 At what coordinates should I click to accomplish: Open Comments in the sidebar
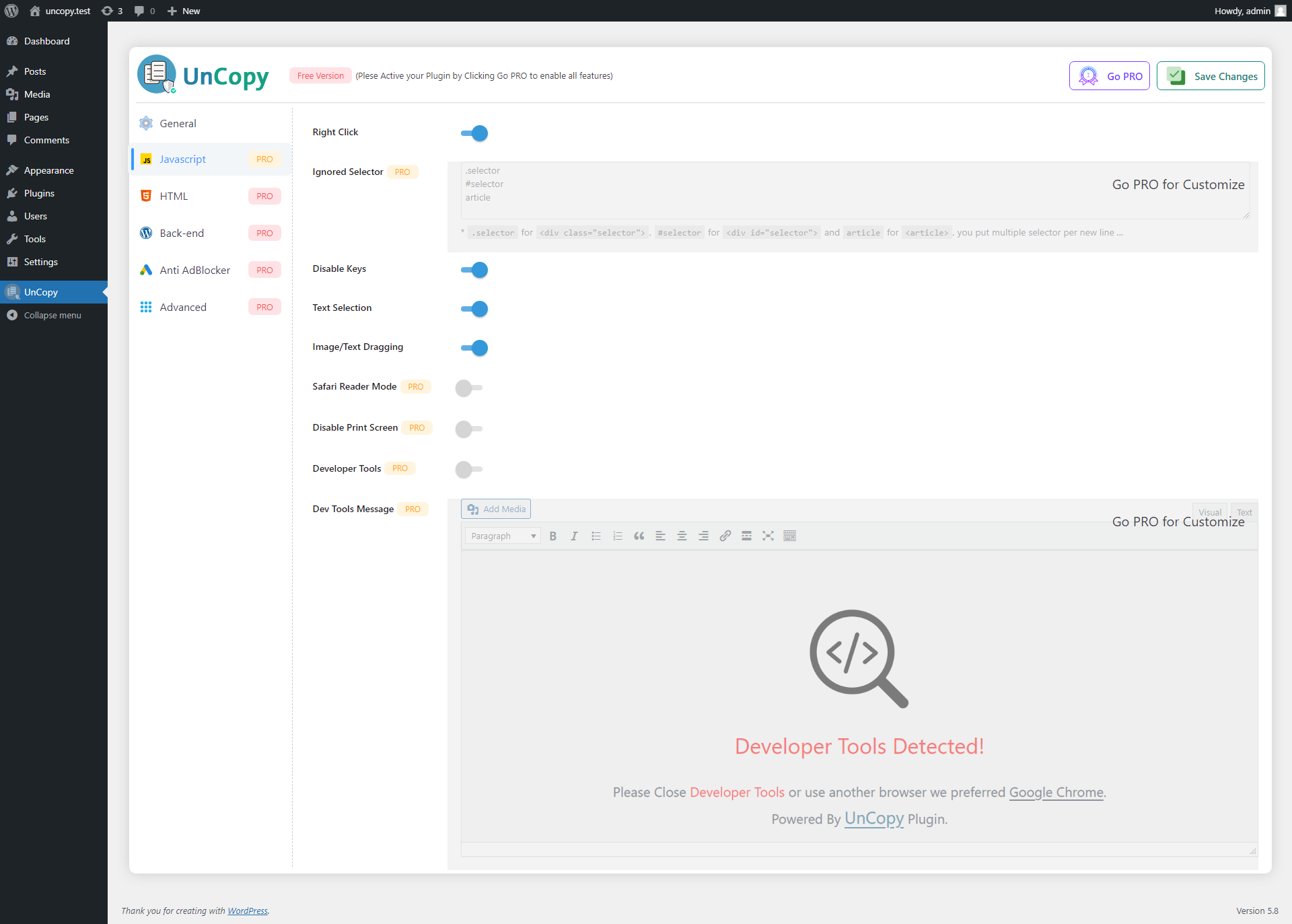54,140
